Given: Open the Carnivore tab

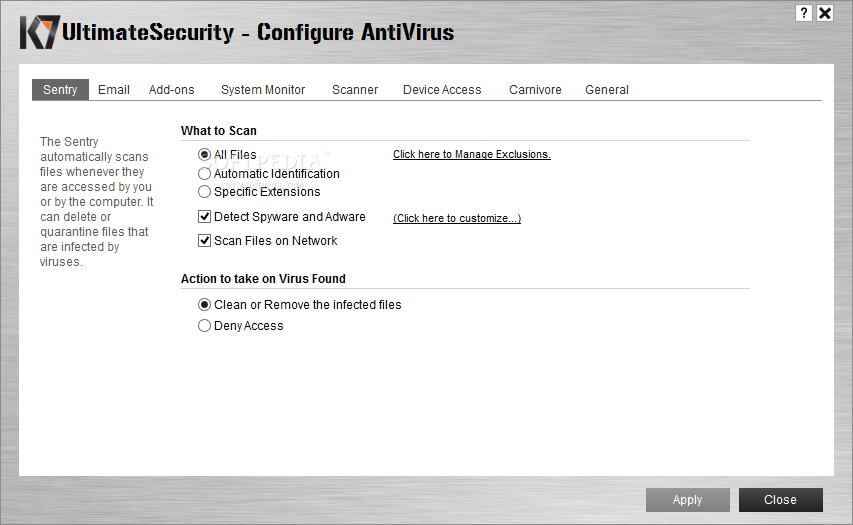Looking at the screenshot, I should click(535, 90).
